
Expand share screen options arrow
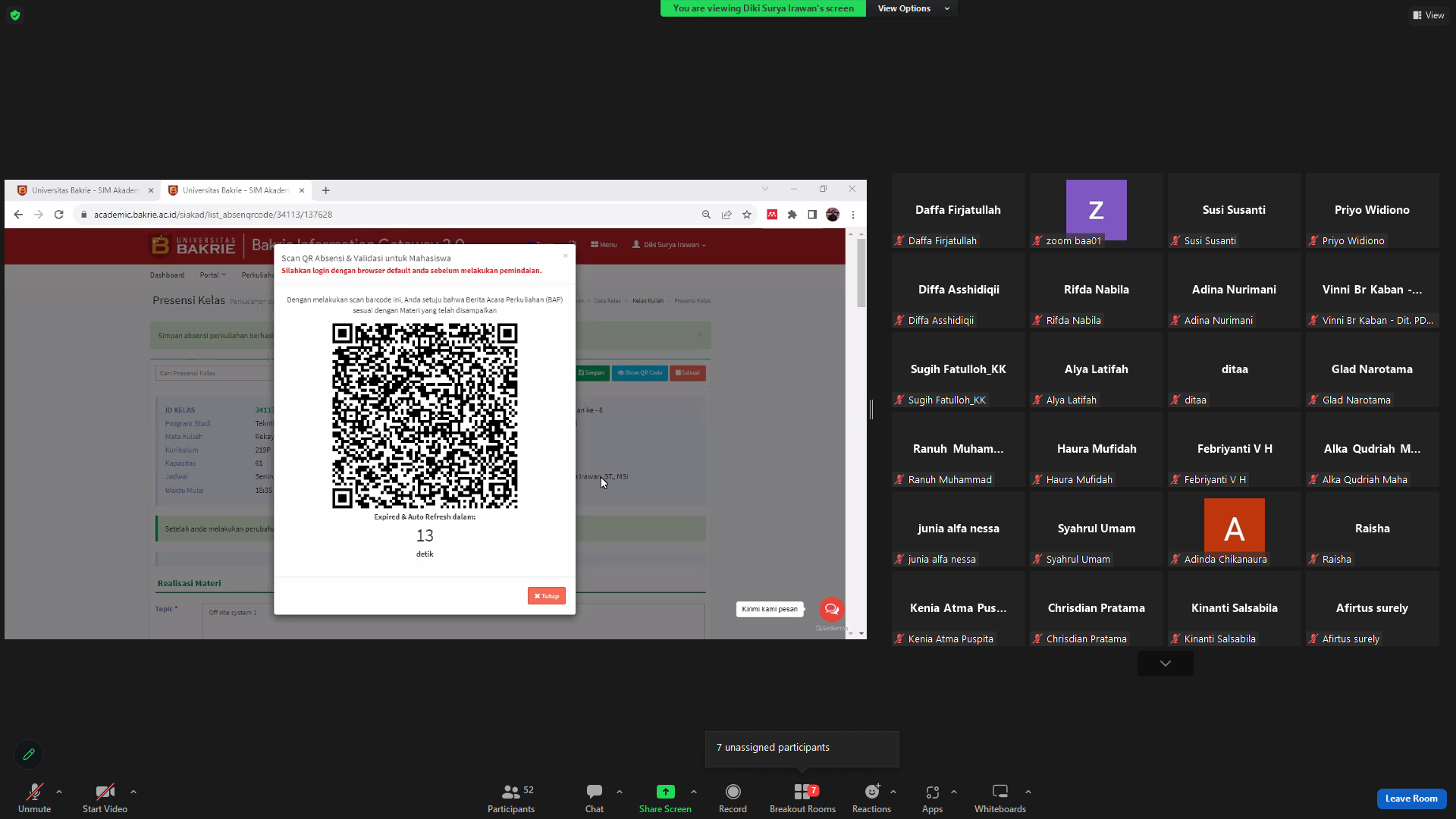694,792
